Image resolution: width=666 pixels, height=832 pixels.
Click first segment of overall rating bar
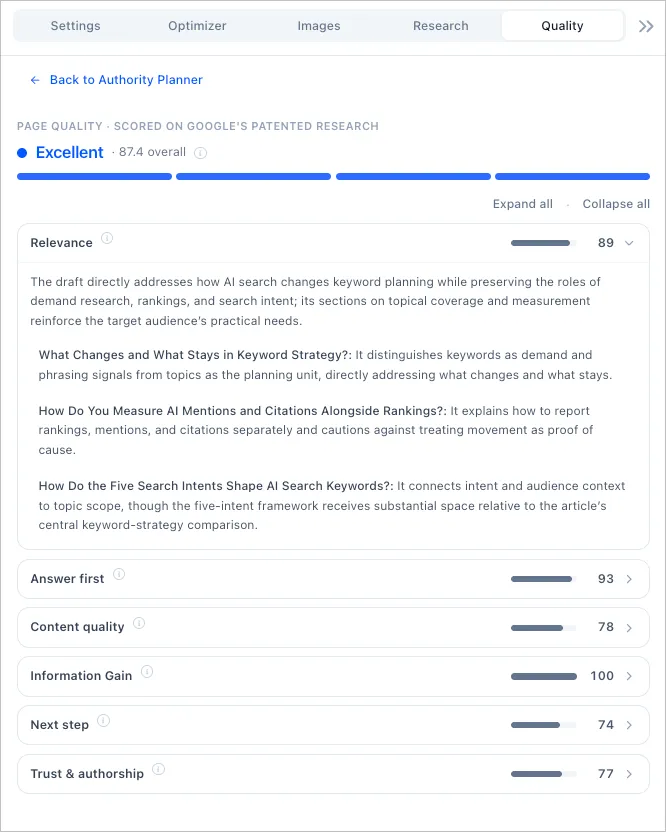coord(94,177)
